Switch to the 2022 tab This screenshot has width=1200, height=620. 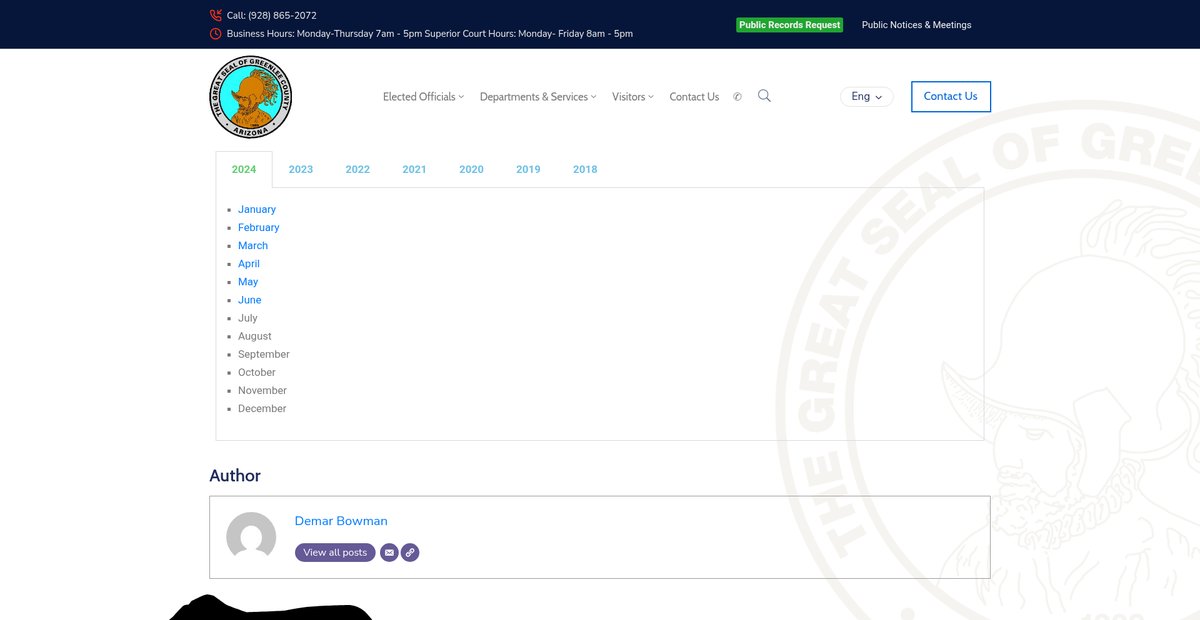pyautogui.click(x=358, y=169)
